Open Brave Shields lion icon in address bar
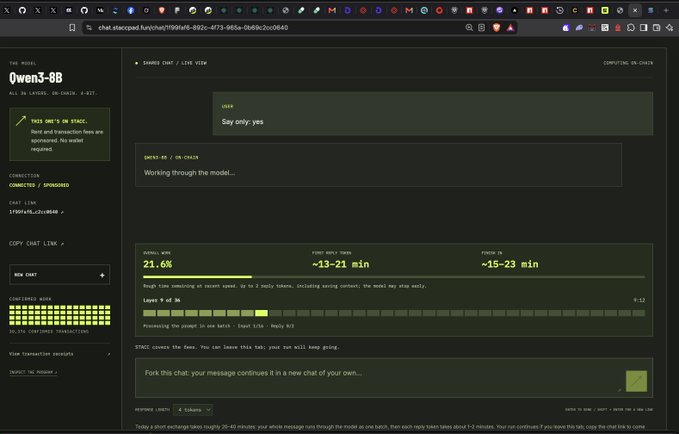The image size is (679, 434). click(496, 28)
